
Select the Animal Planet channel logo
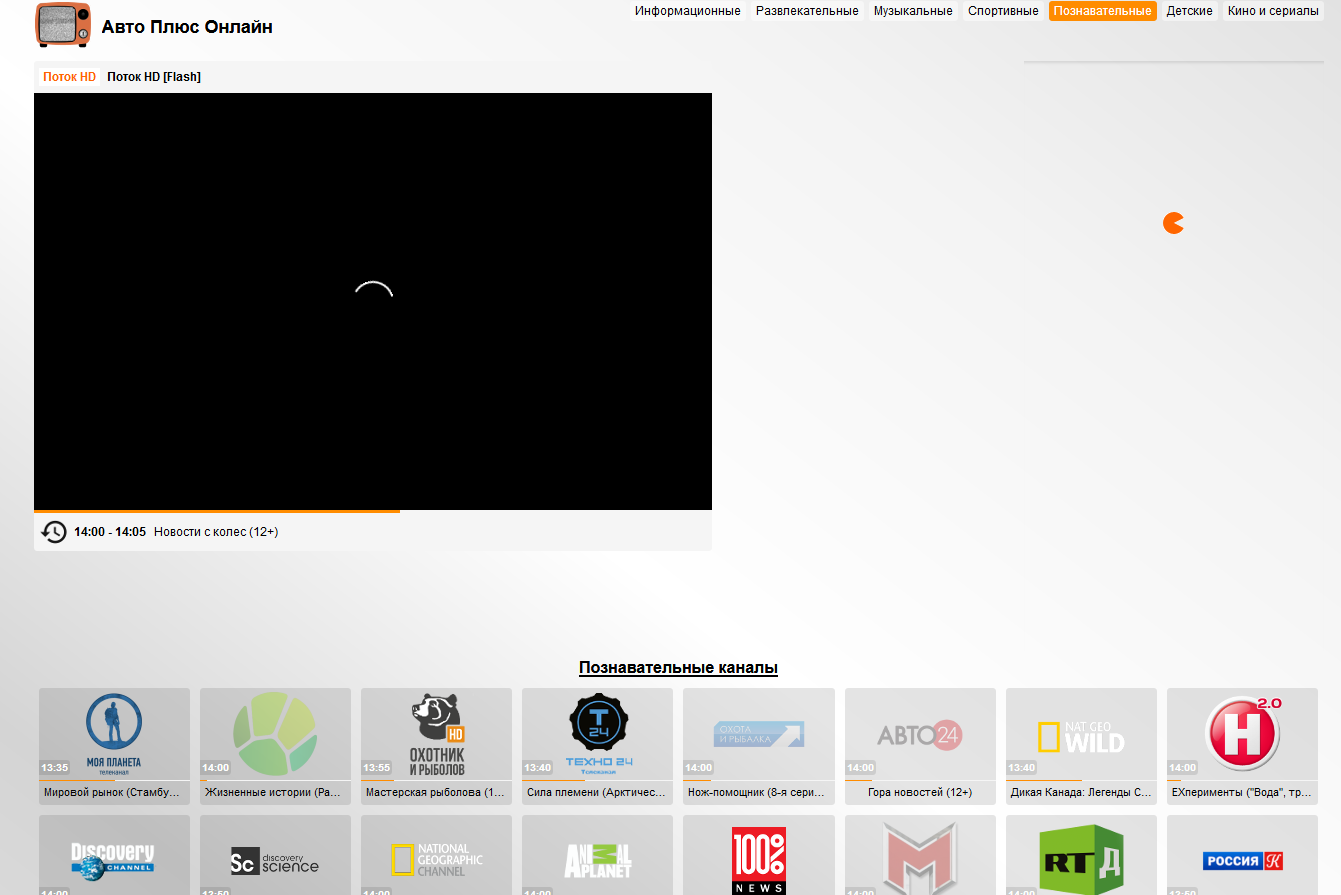(597, 860)
